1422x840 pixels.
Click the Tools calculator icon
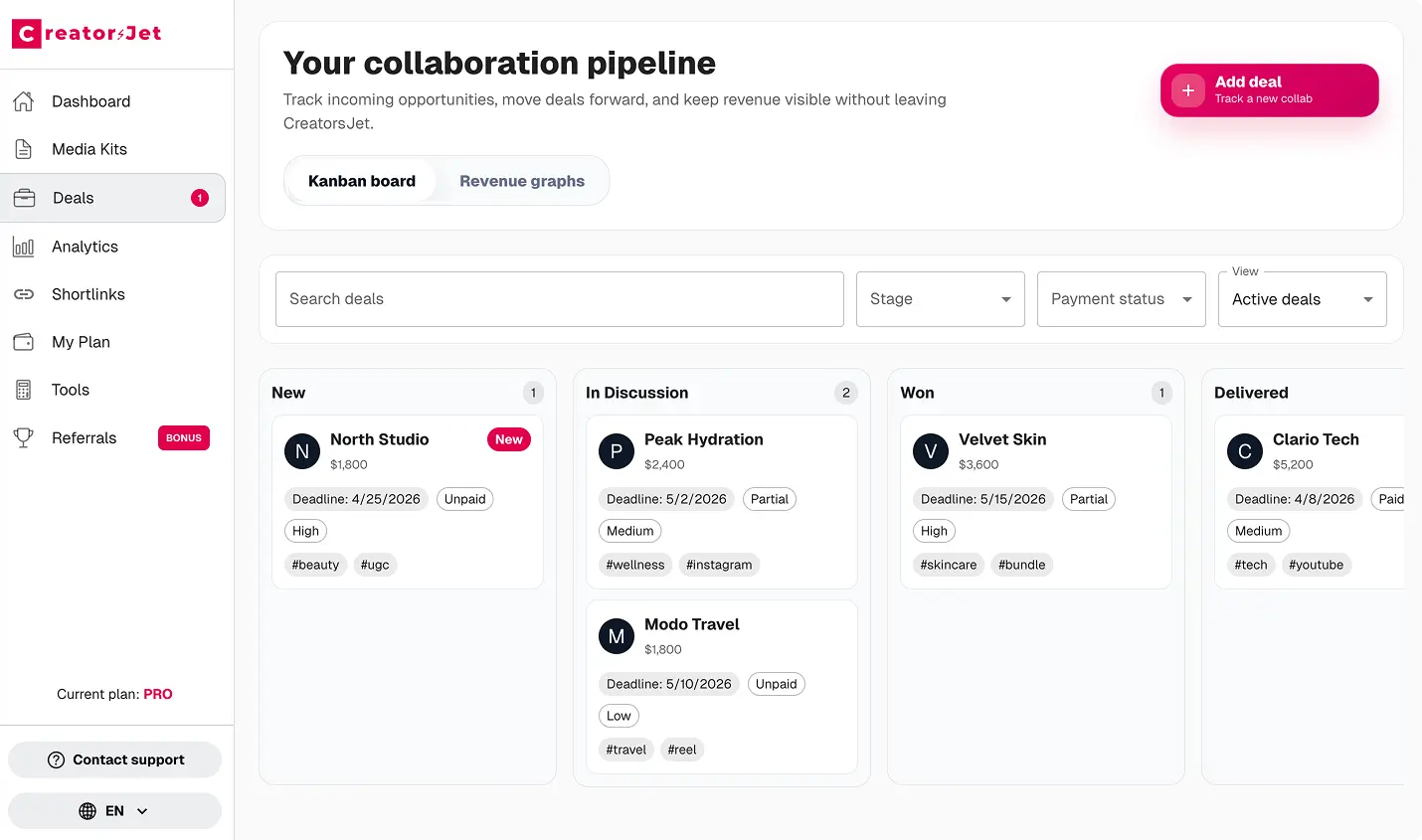coord(24,390)
